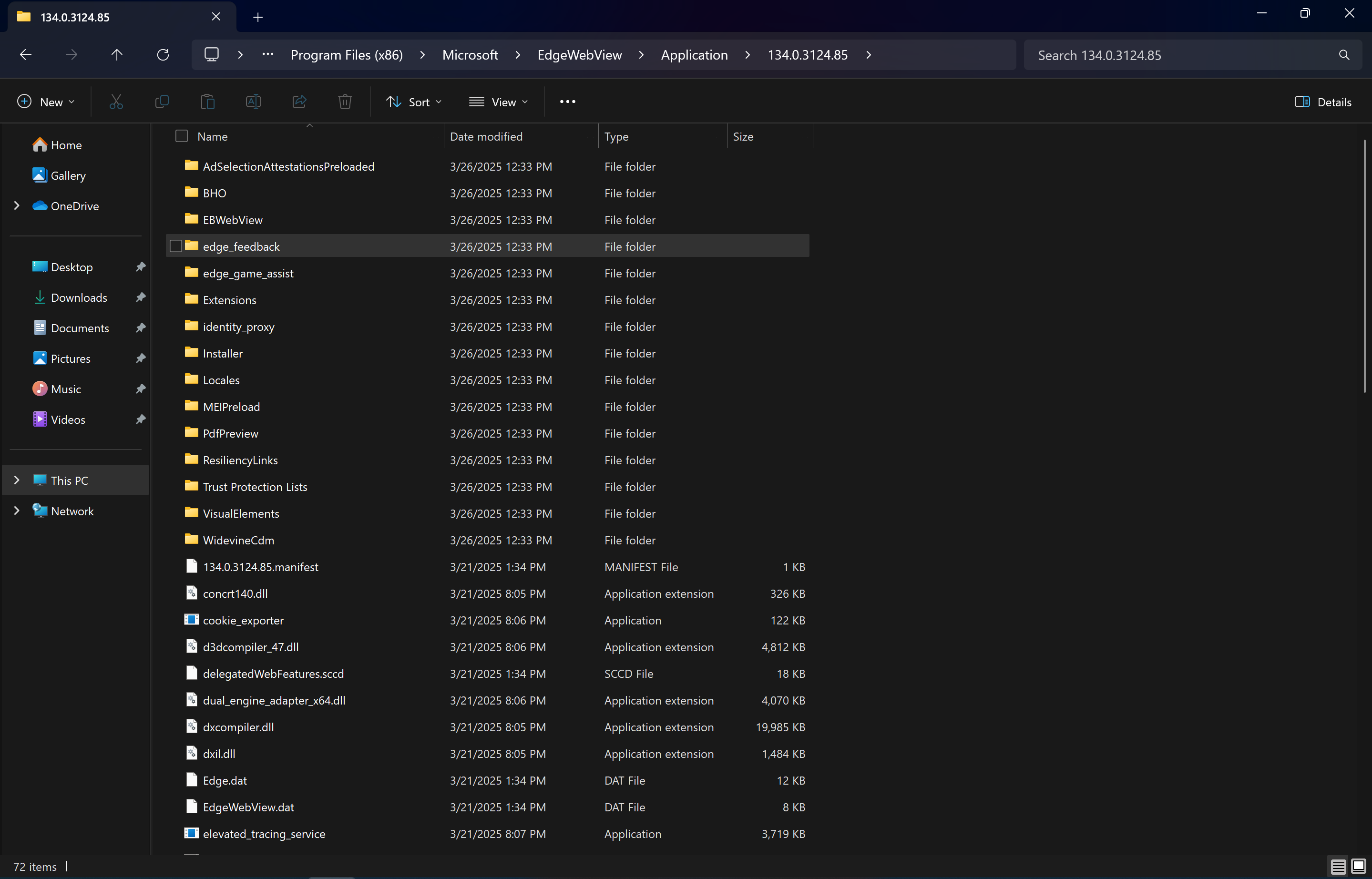Click the Share icon in toolbar
This screenshot has height=879, width=1372.
click(299, 102)
